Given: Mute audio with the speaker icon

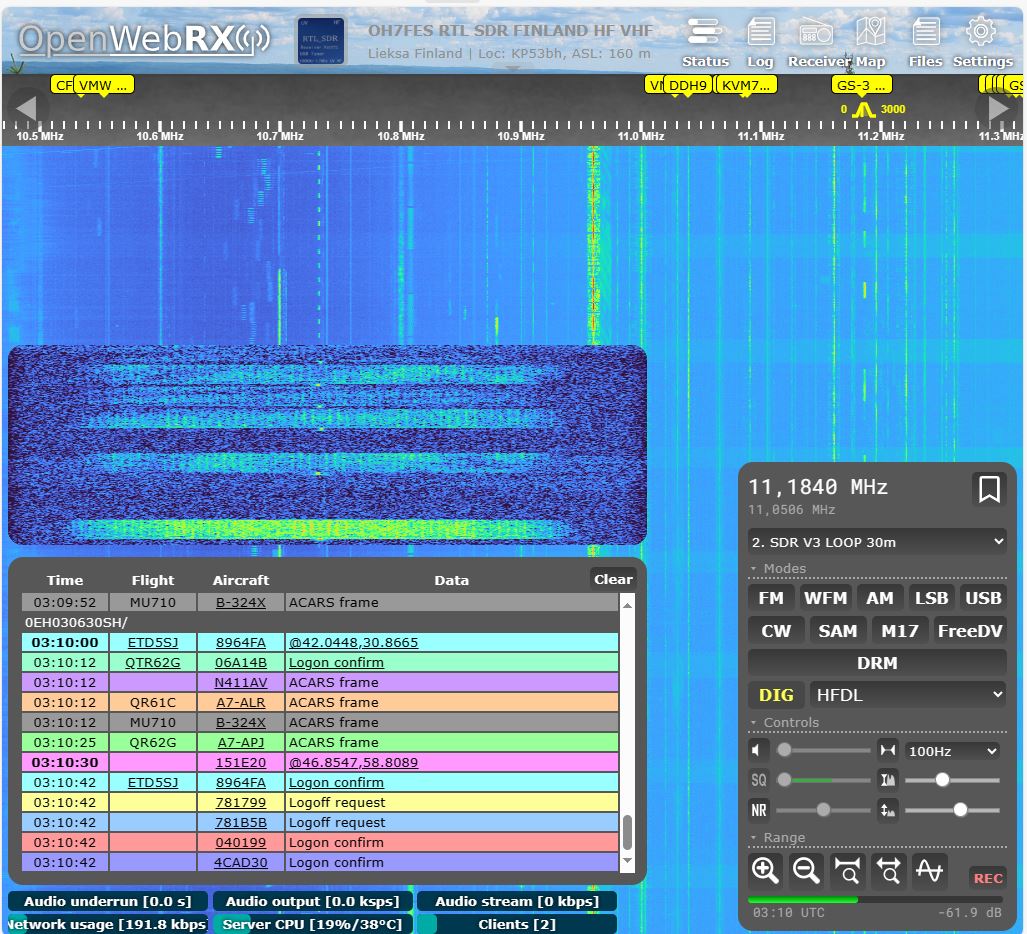Looking at the screenshot, I should [760, 750].
